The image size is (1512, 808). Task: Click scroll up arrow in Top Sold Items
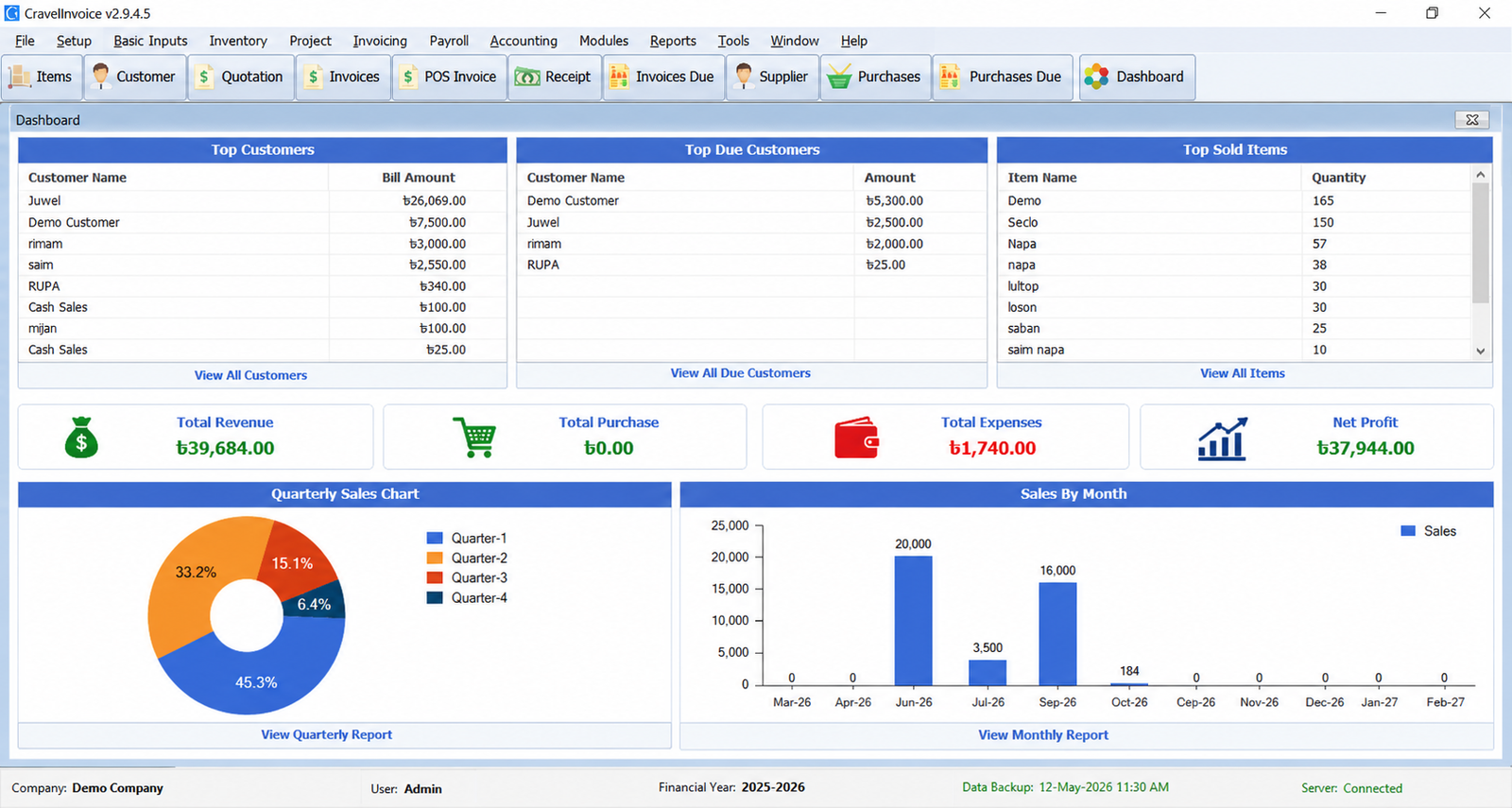click(1481, 175)
